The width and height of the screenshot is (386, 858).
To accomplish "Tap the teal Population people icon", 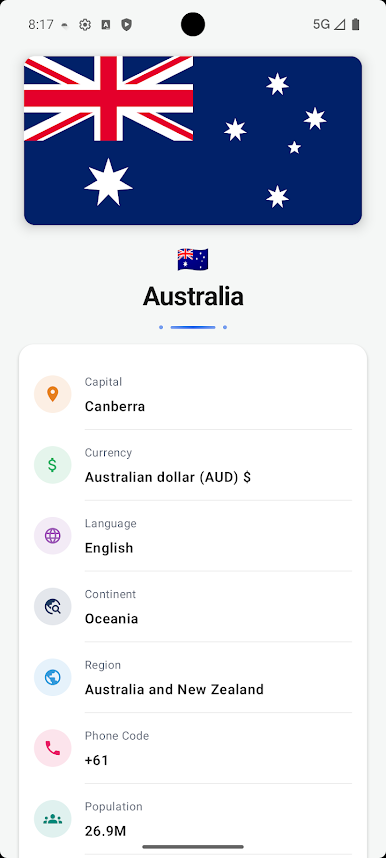I will point(53,819).
